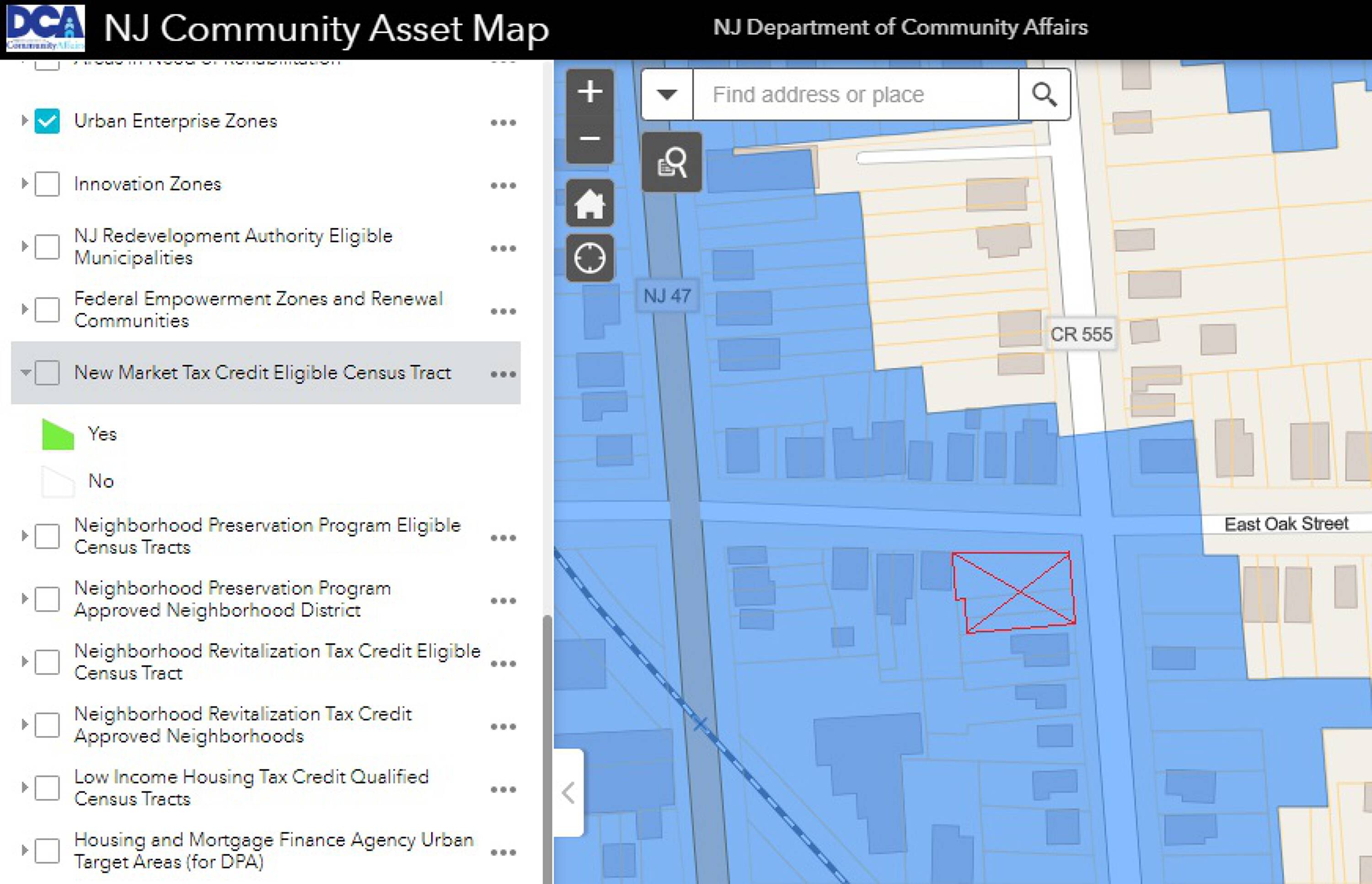Zoom out on the map
1372x884 pixels.
[590, 139]
